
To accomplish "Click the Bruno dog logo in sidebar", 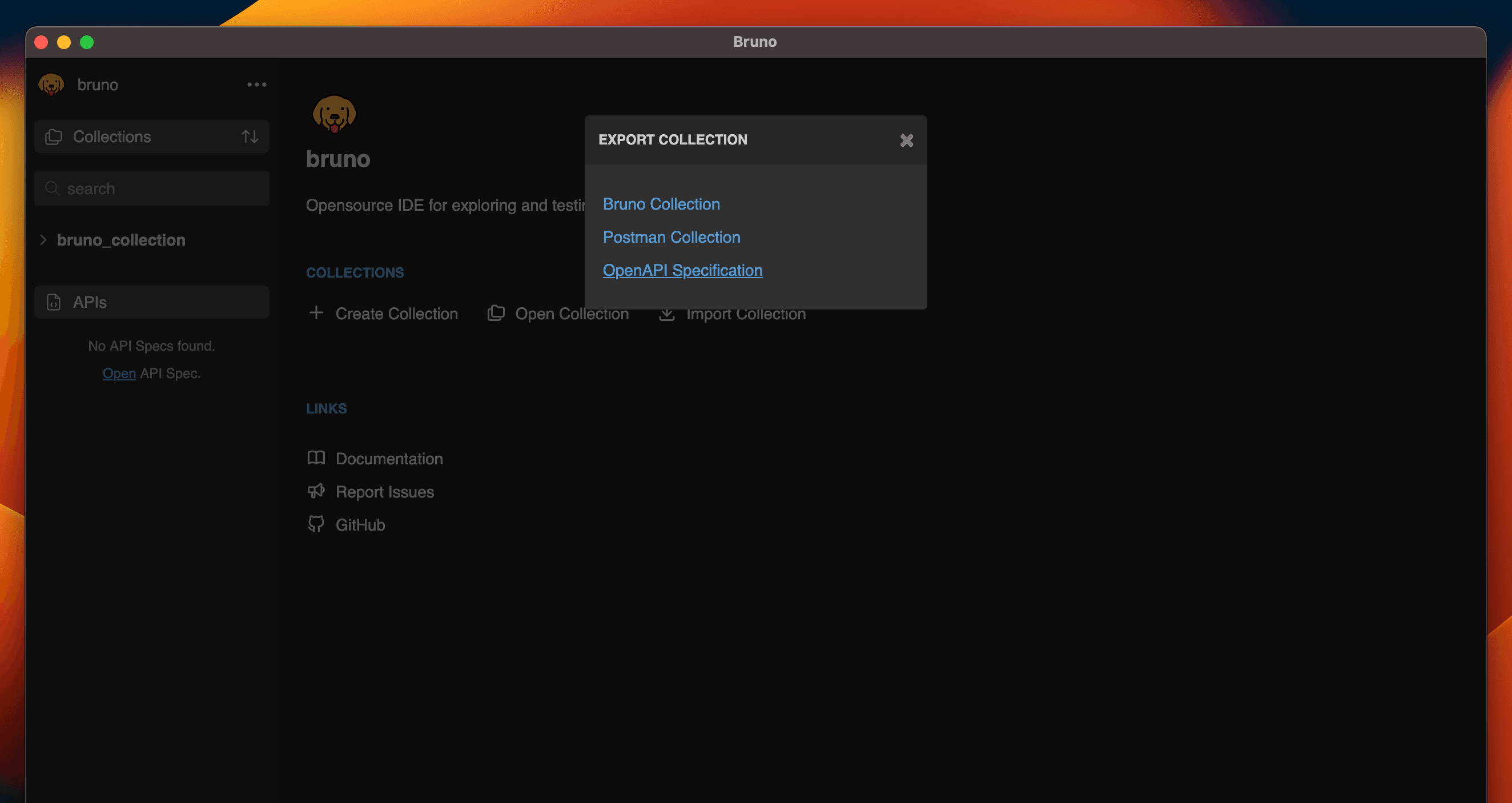I will [51, 85].
